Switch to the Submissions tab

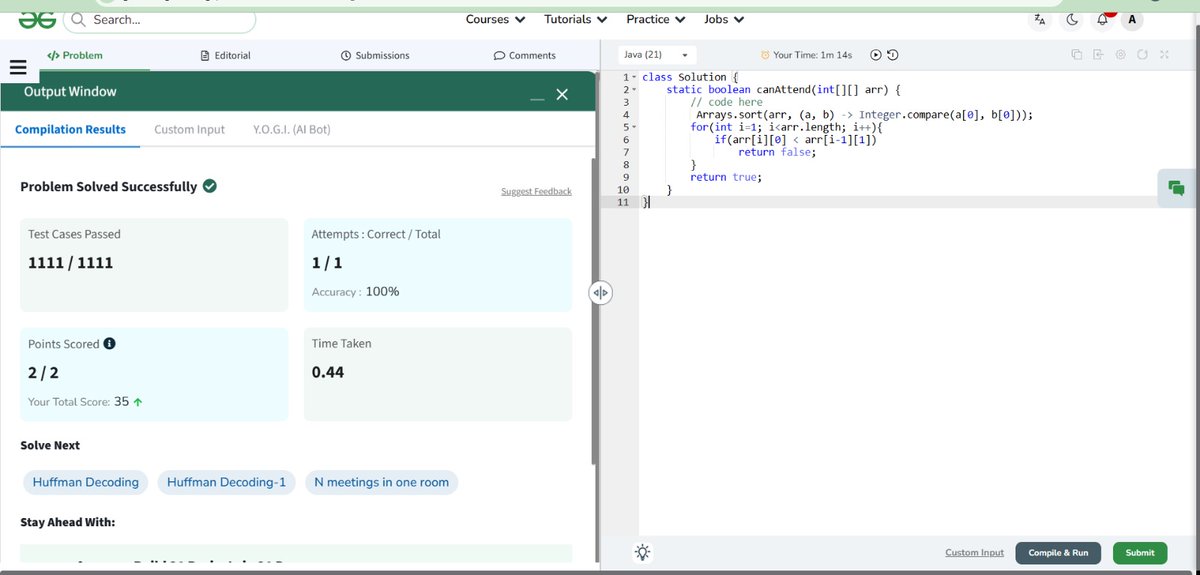375,55
